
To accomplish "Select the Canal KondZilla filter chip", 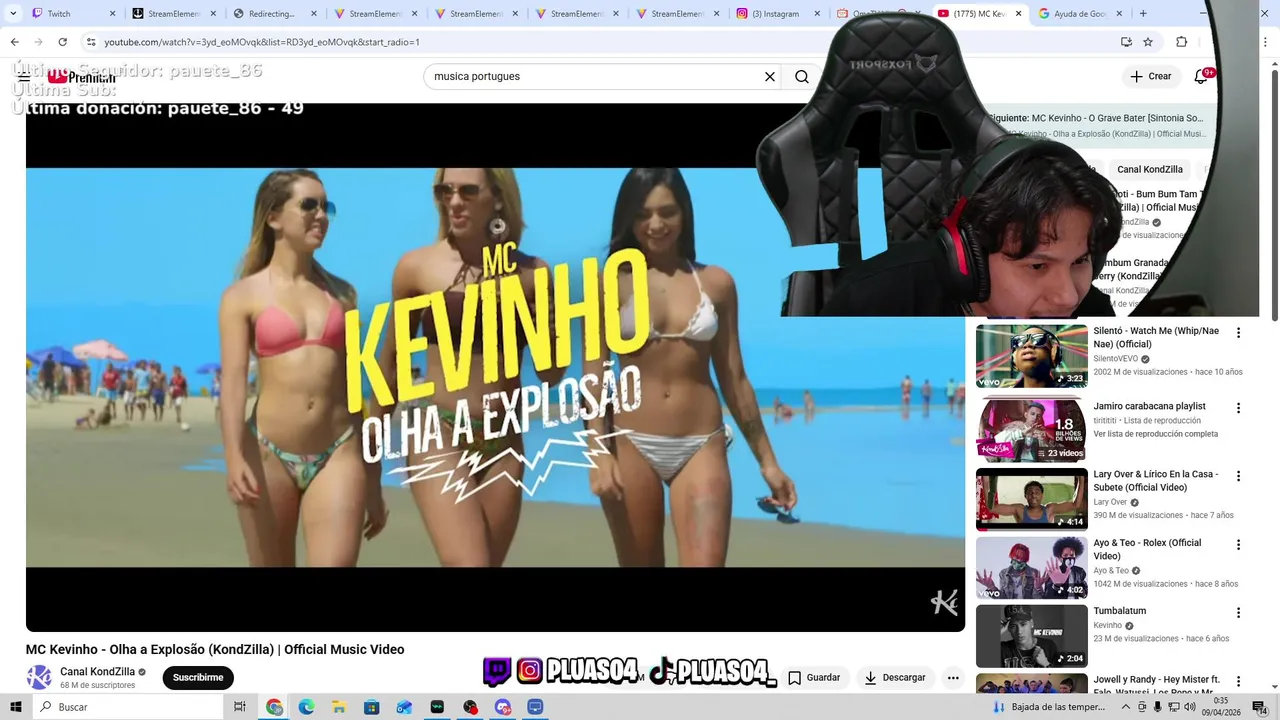I will [x=1149, y=169].
